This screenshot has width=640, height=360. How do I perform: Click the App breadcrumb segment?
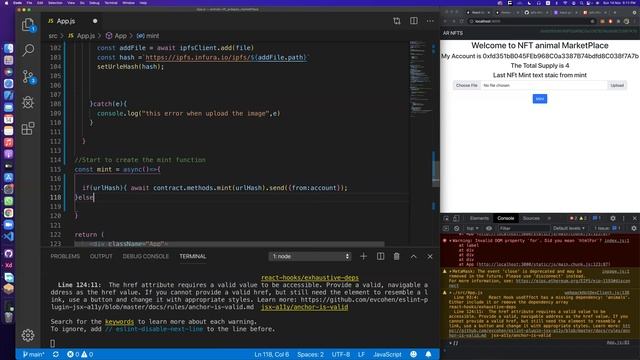(116, 36)
